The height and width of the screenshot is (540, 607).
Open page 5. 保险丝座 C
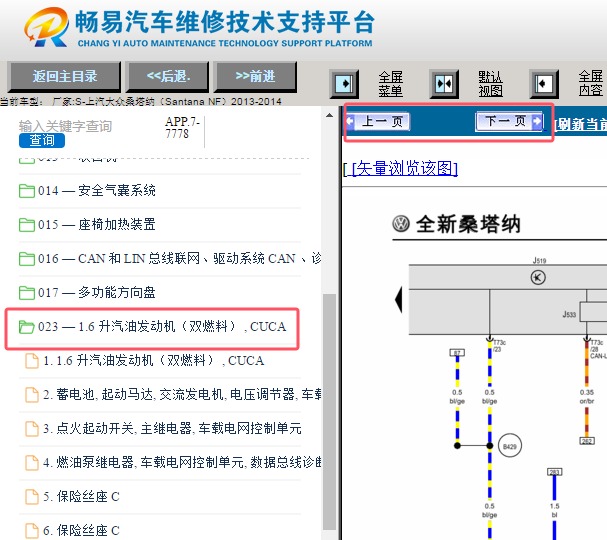click(81, 497)
